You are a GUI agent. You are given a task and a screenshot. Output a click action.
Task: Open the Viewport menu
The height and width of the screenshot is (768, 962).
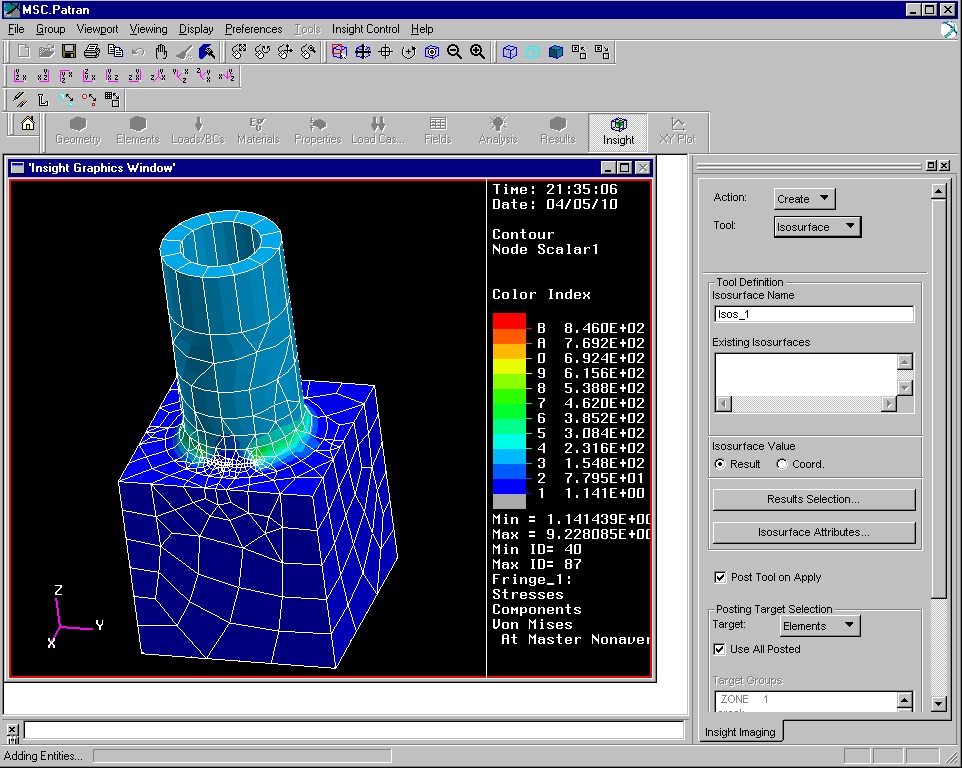click(97, 29)
